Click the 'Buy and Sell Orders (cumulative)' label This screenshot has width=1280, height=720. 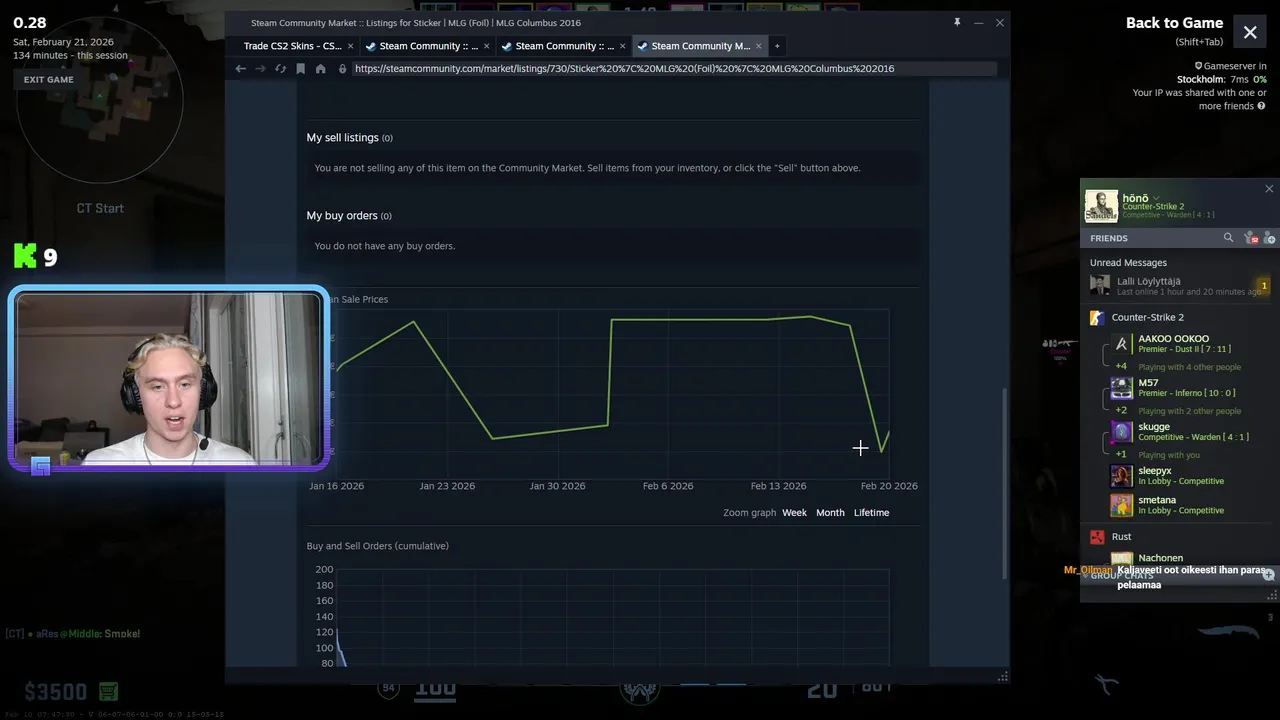[377, 546]
